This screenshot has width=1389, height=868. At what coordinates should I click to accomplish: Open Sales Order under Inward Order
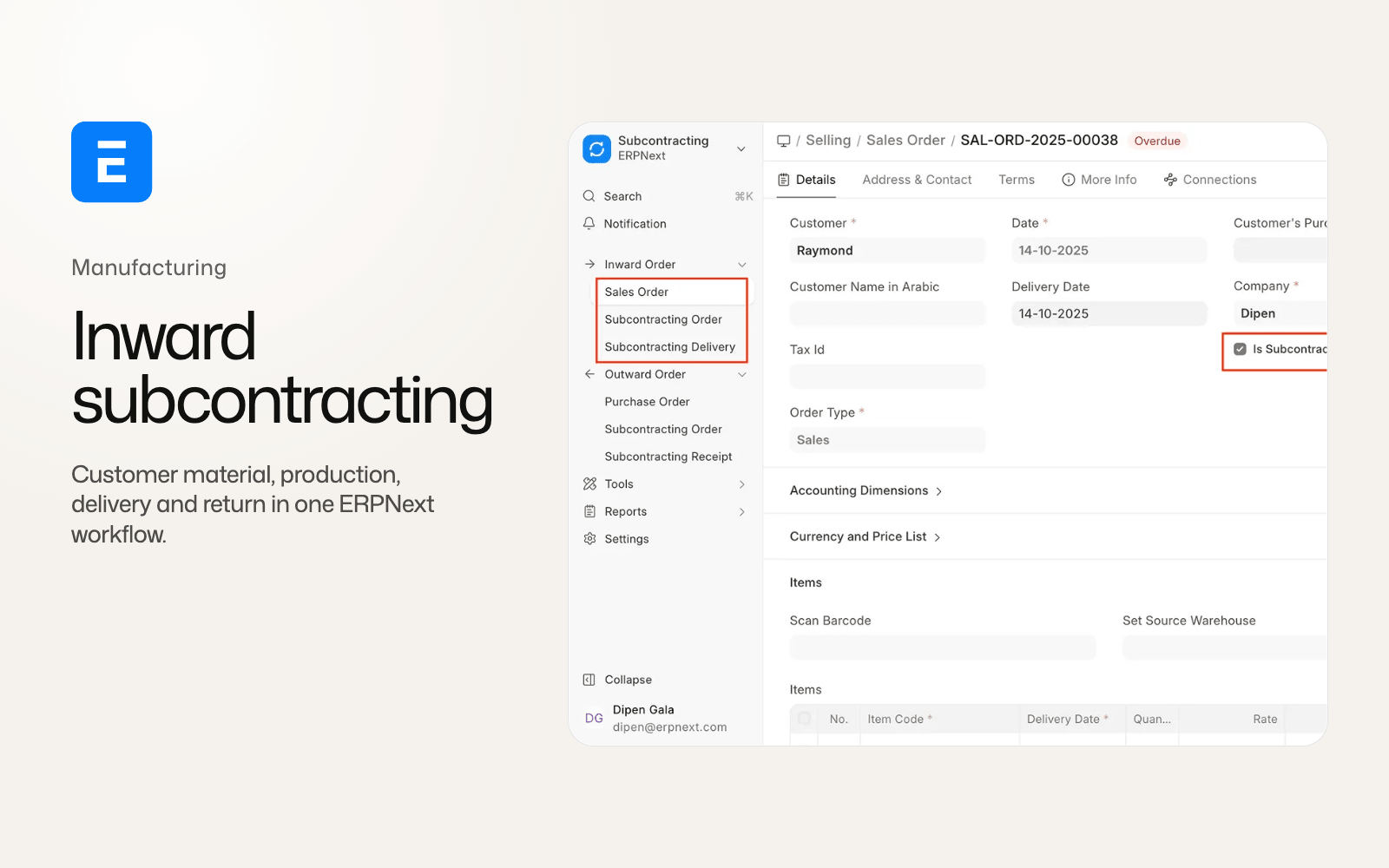[x=671, y=292]
